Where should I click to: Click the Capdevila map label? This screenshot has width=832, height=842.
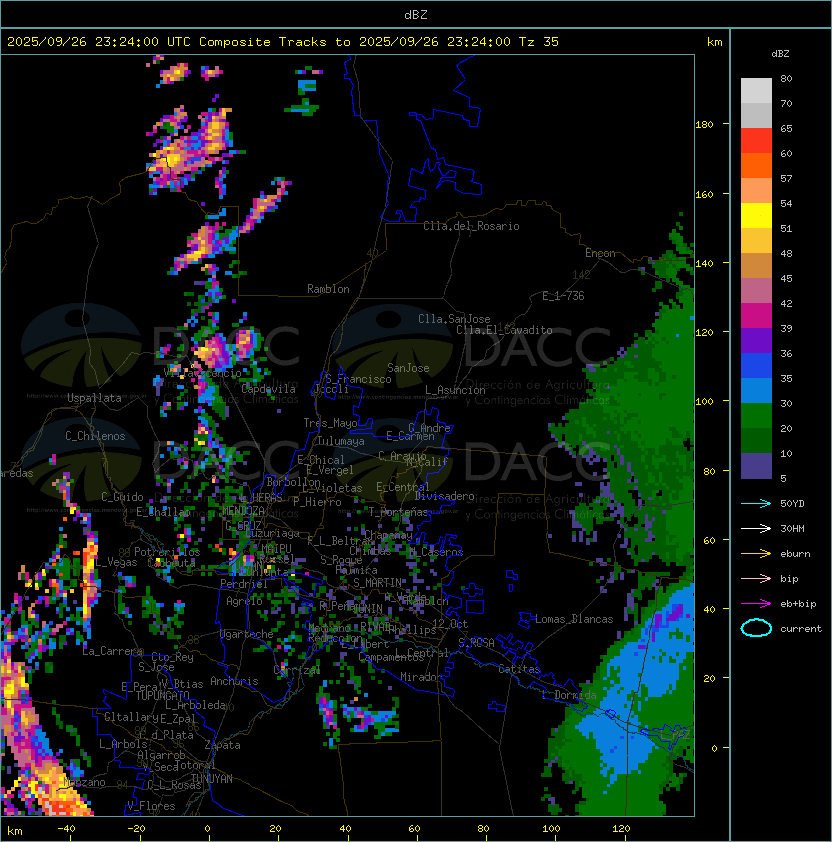tap(268, 389)
